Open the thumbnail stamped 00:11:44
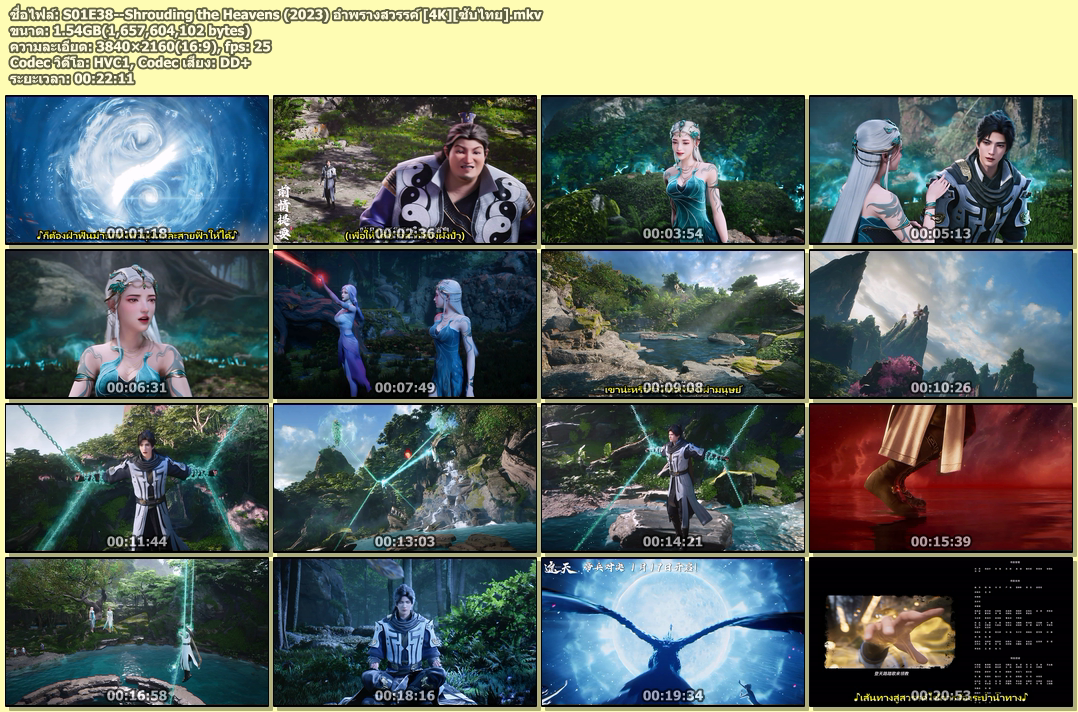 [137, 478]
